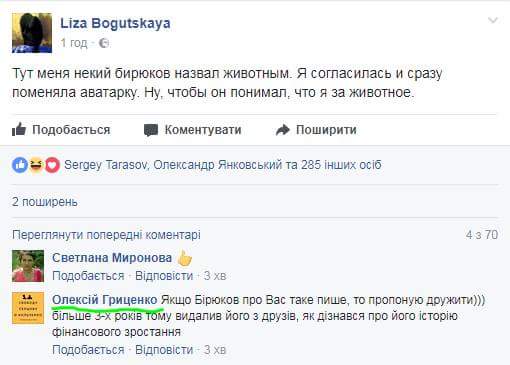Click the Олексій Гриценко name link

pos(105,300)
